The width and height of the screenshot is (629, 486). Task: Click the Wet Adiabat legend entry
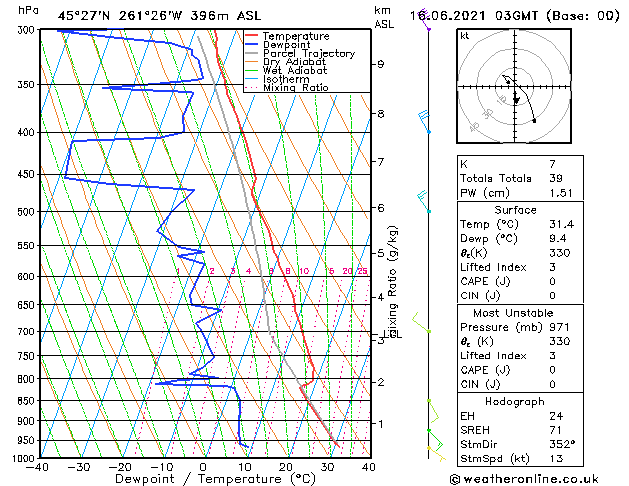286,71
